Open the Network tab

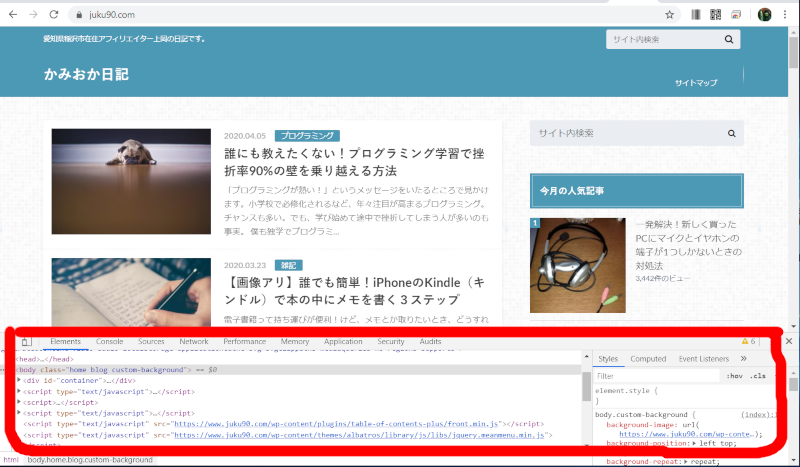coord(194,341)
